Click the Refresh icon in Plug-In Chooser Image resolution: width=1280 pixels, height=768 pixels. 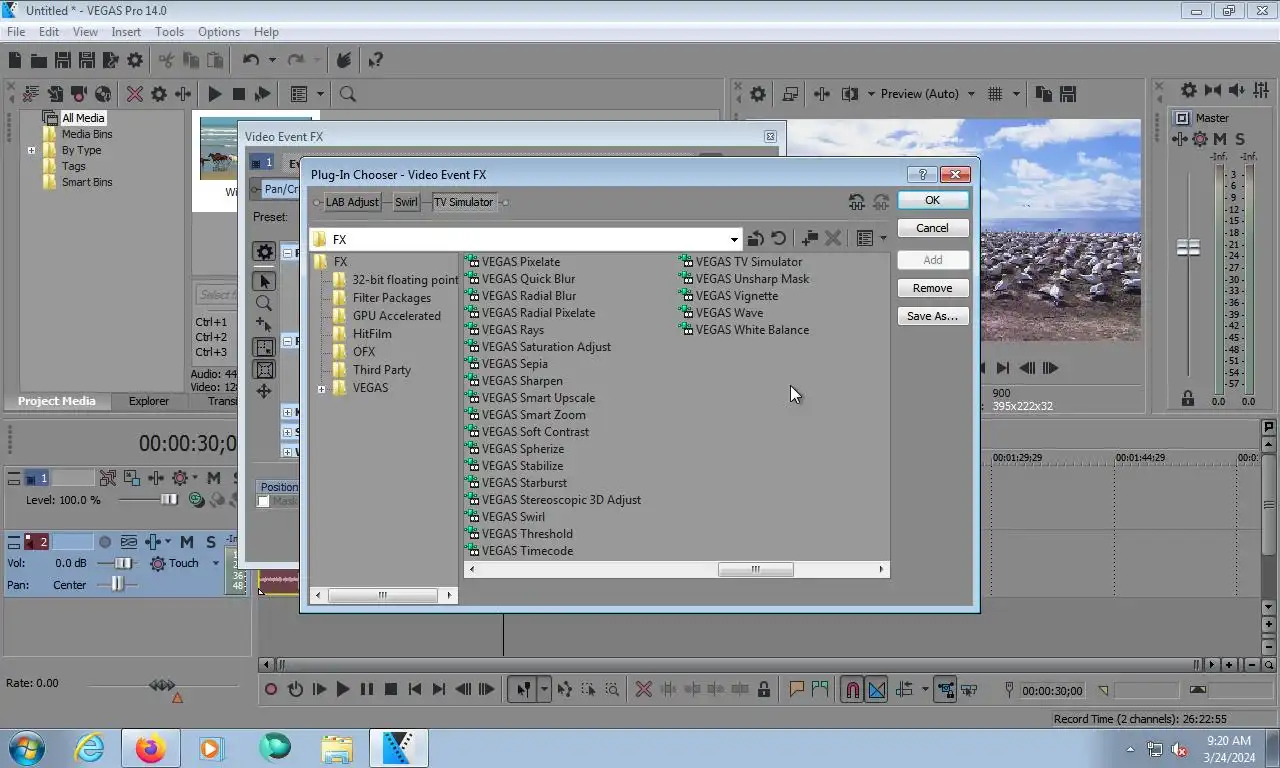click(x=779, y=239)
